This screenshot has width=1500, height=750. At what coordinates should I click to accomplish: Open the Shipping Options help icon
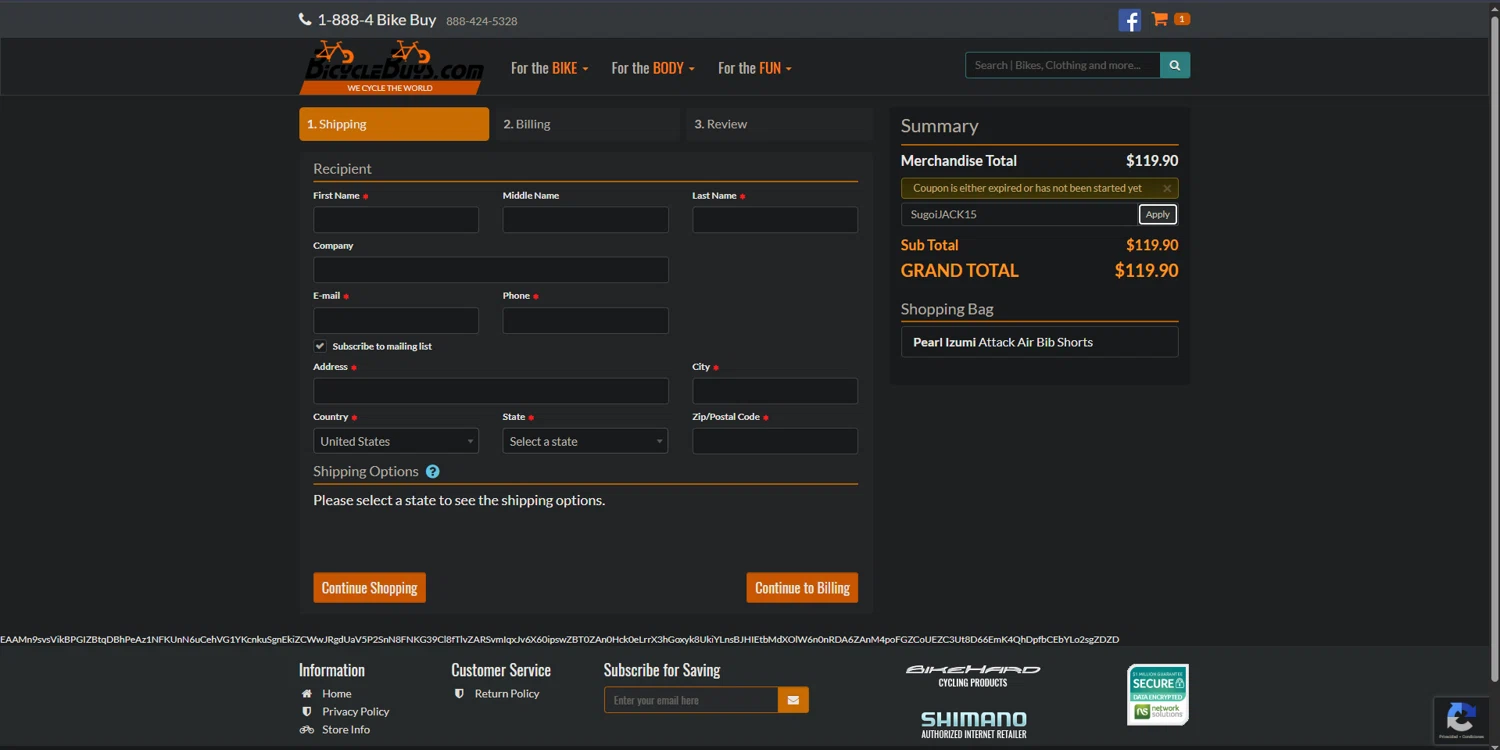(x=432, y=472)
